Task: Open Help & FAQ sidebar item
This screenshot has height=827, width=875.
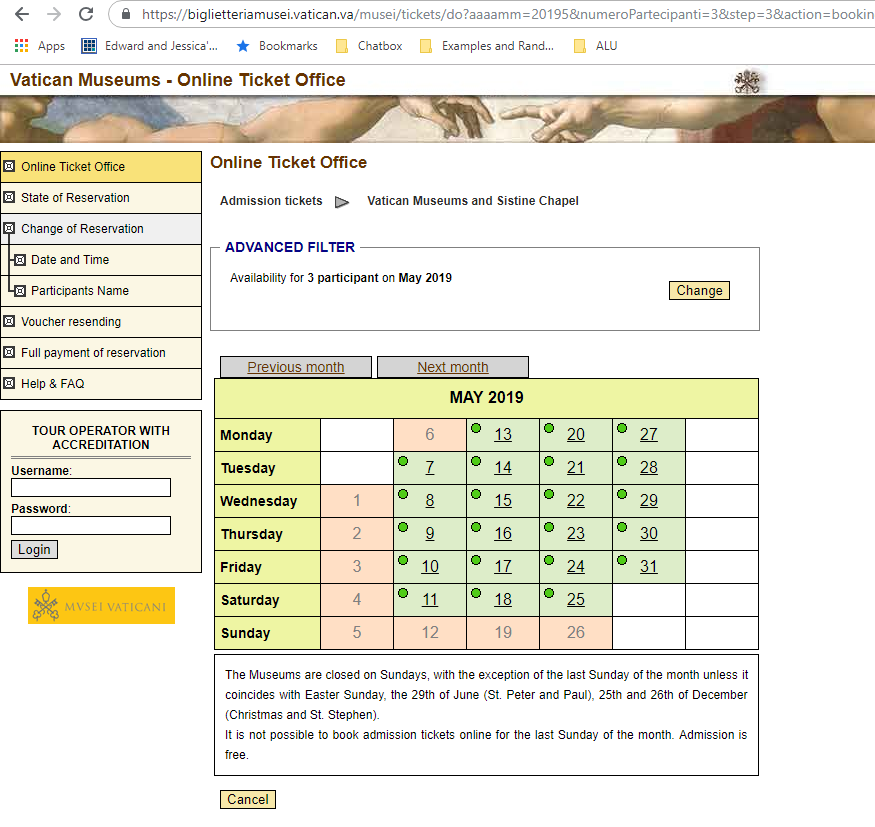Action: pyautogui.click(x=101, y=384)
